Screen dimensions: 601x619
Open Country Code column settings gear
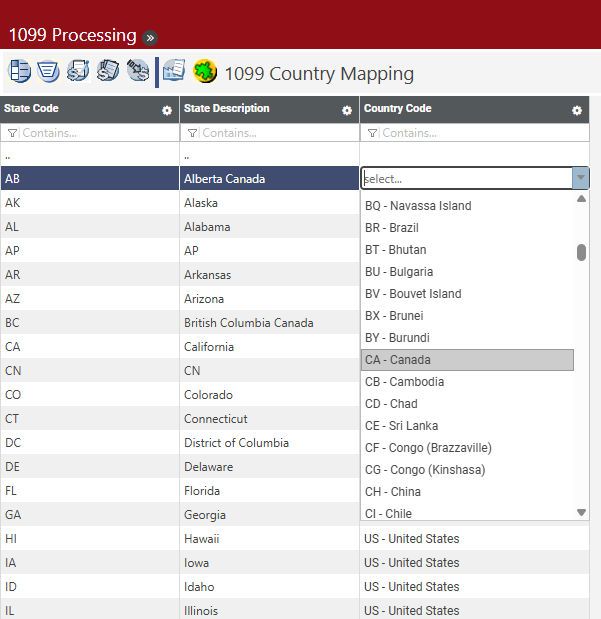pos(577,110)
